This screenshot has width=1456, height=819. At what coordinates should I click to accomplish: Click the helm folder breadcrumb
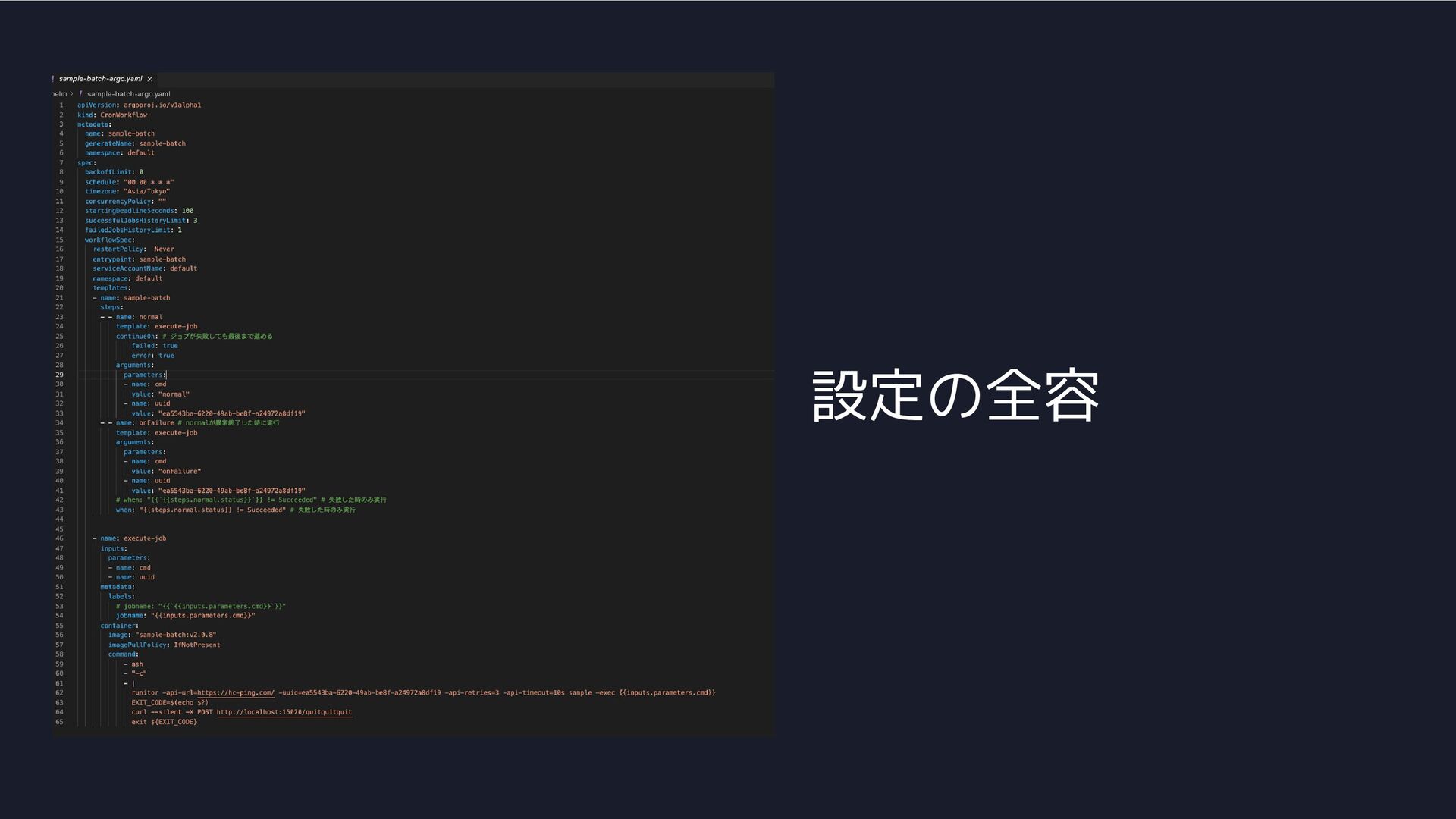59,94
